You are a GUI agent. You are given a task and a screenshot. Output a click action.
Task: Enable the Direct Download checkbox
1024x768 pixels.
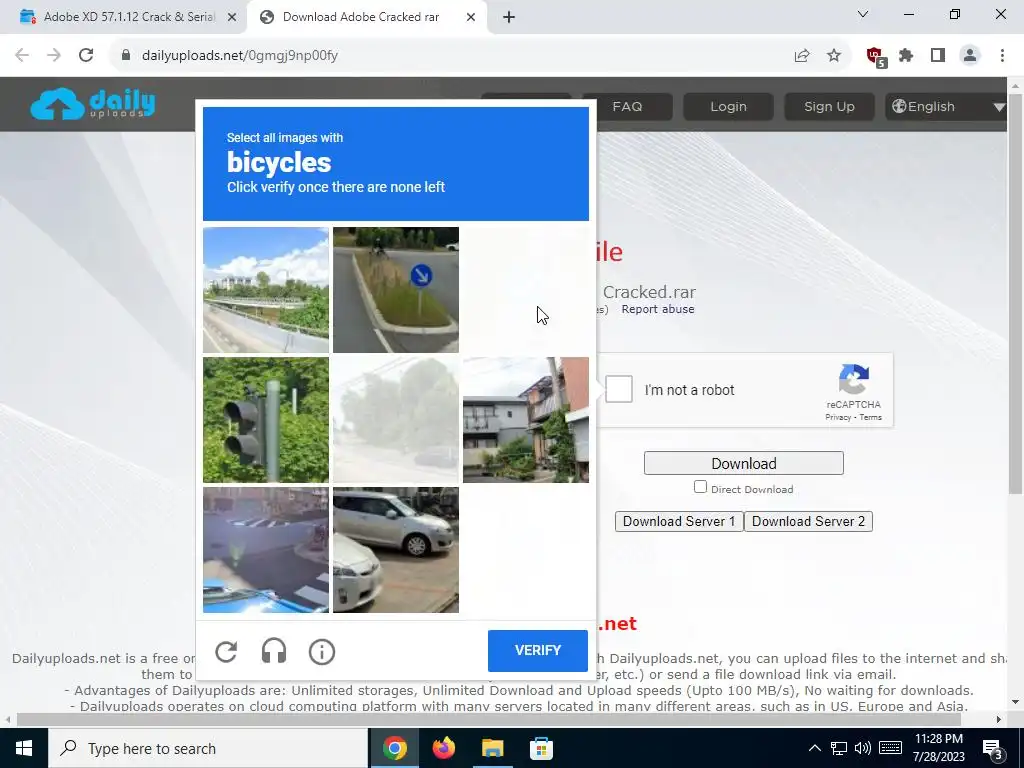click(x=700, y=487)
